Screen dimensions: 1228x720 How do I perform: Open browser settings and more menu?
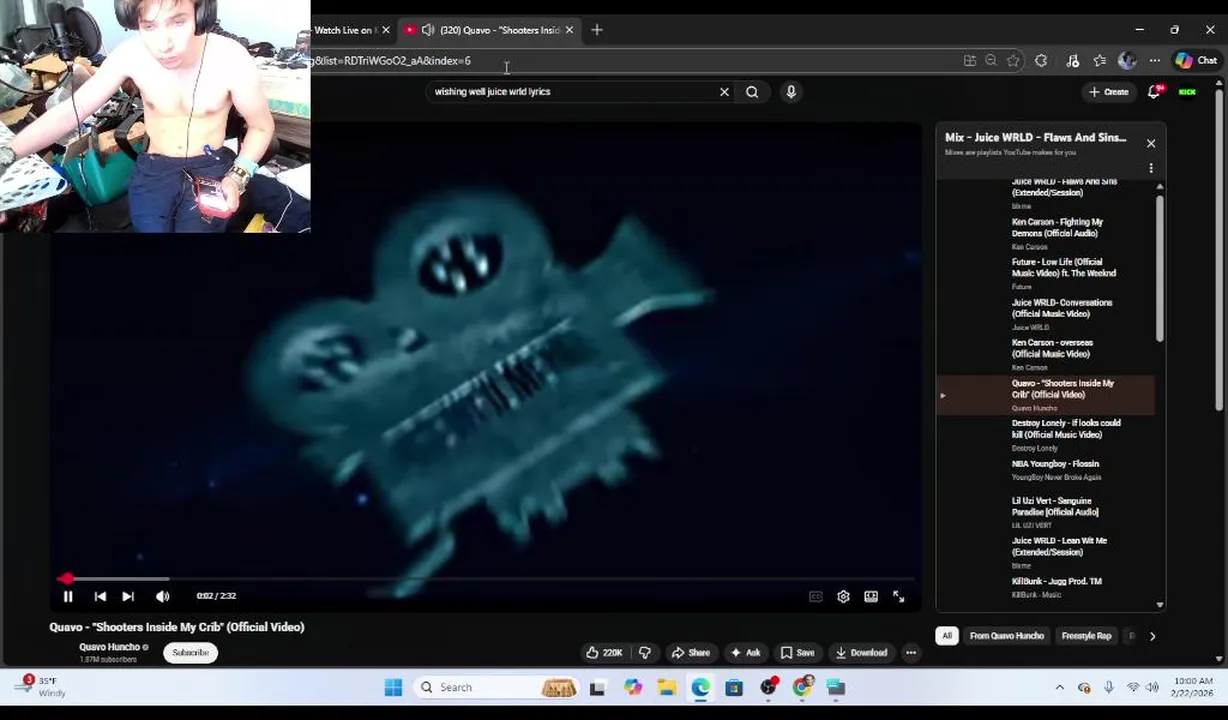click(x=1154, y=61)
